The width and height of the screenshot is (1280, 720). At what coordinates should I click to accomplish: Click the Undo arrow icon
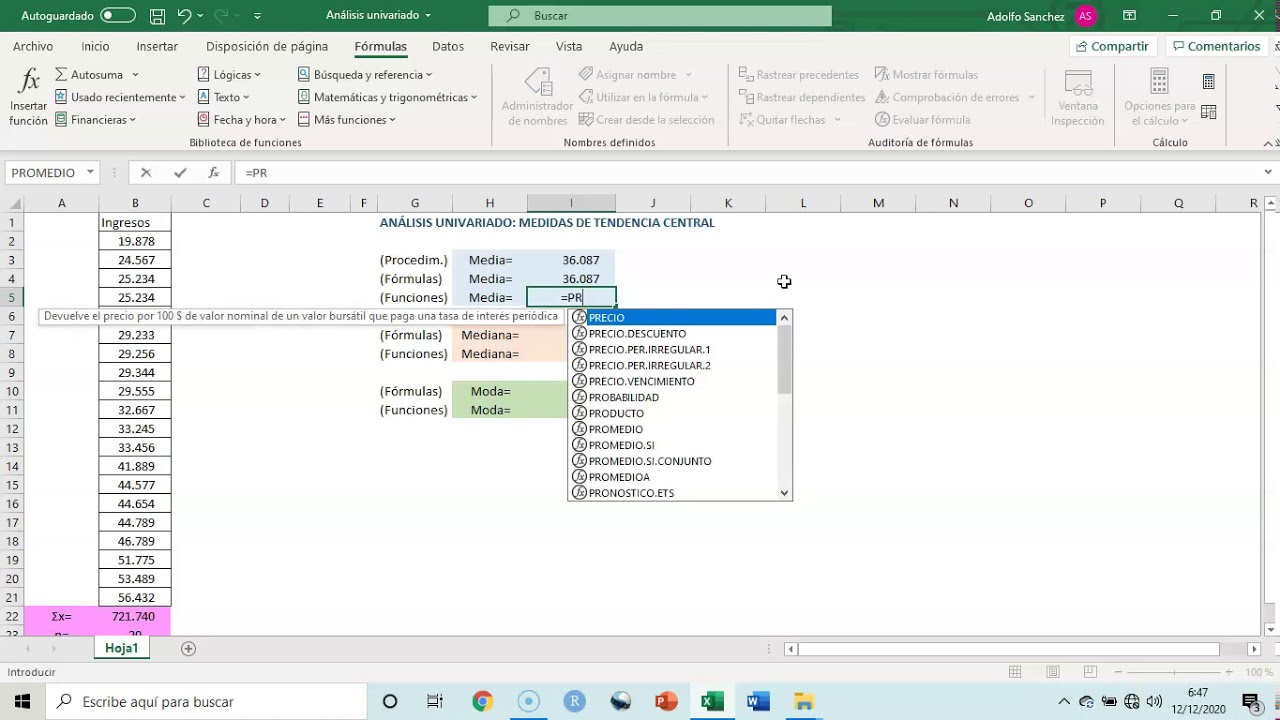[184, 16]
